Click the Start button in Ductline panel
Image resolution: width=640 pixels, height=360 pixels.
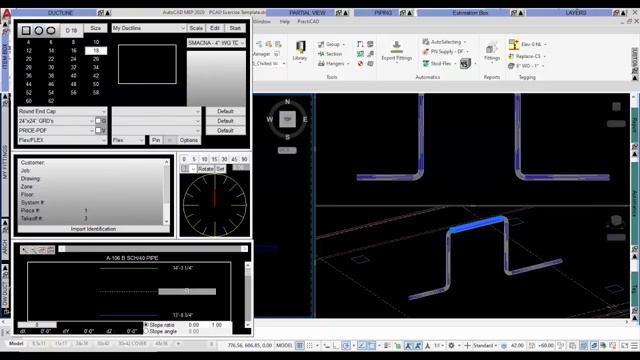(x=235, y=28)
